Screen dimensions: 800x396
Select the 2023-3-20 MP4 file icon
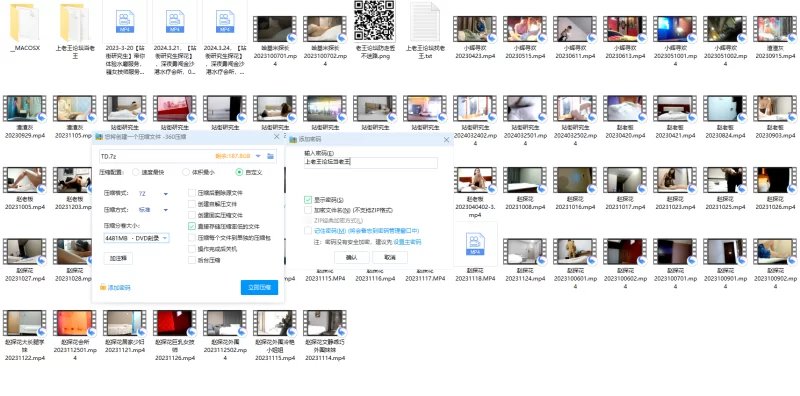[124, 21]
